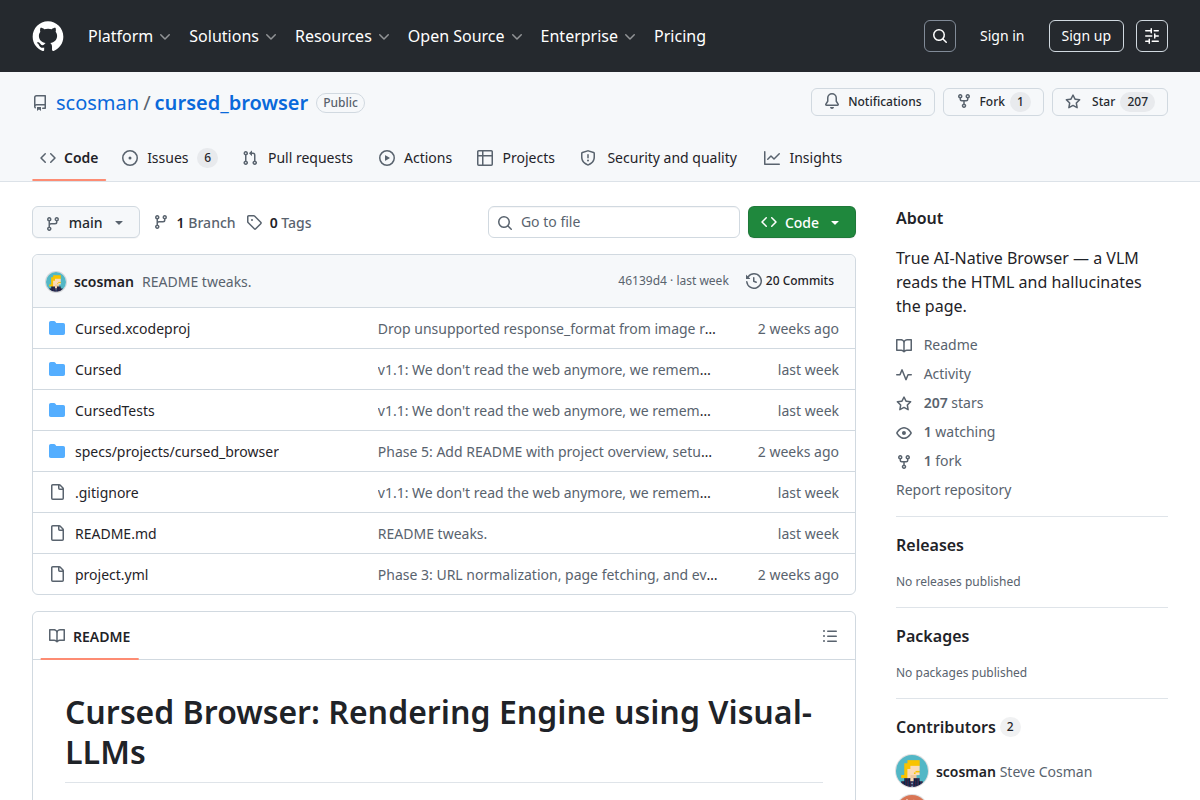Viewport: 1200px width, 800px height.
Task: Open the appearance settings icon next to Sign up
Action: coord(1152,36)
